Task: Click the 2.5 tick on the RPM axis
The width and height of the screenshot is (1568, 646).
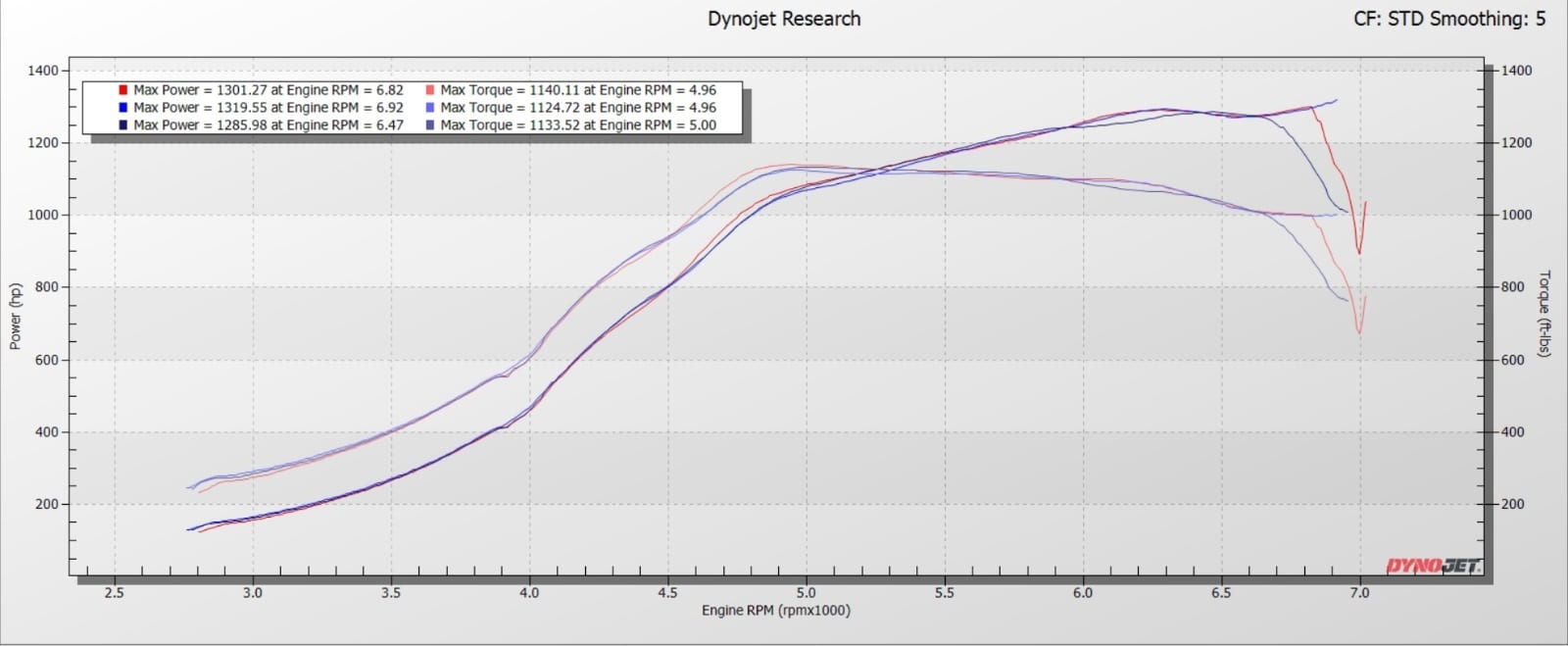Action: (114, 593)
